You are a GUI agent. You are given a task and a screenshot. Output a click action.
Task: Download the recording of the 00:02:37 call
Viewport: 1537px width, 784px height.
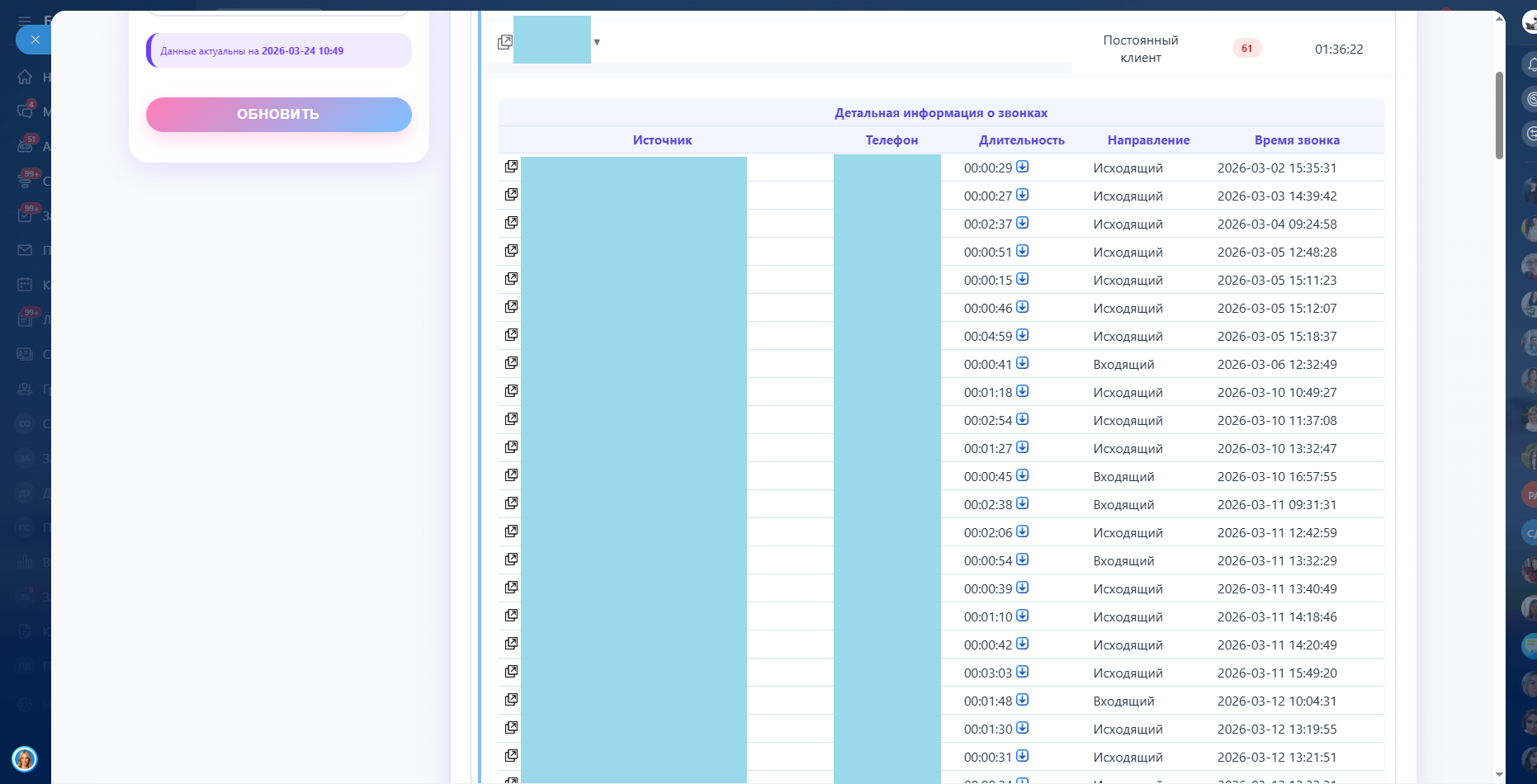[x=1023, y=223]
